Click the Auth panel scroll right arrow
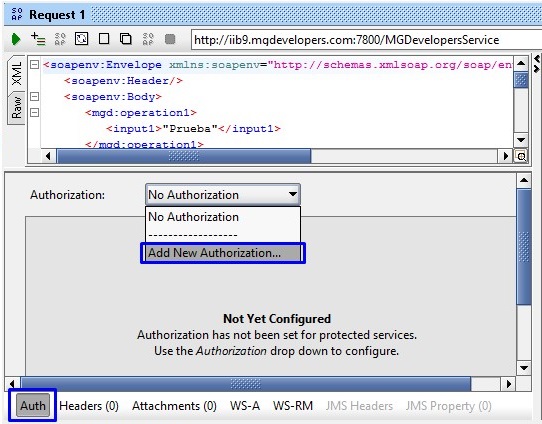This screenshot has width=542, height=424. tap(508, 384)
